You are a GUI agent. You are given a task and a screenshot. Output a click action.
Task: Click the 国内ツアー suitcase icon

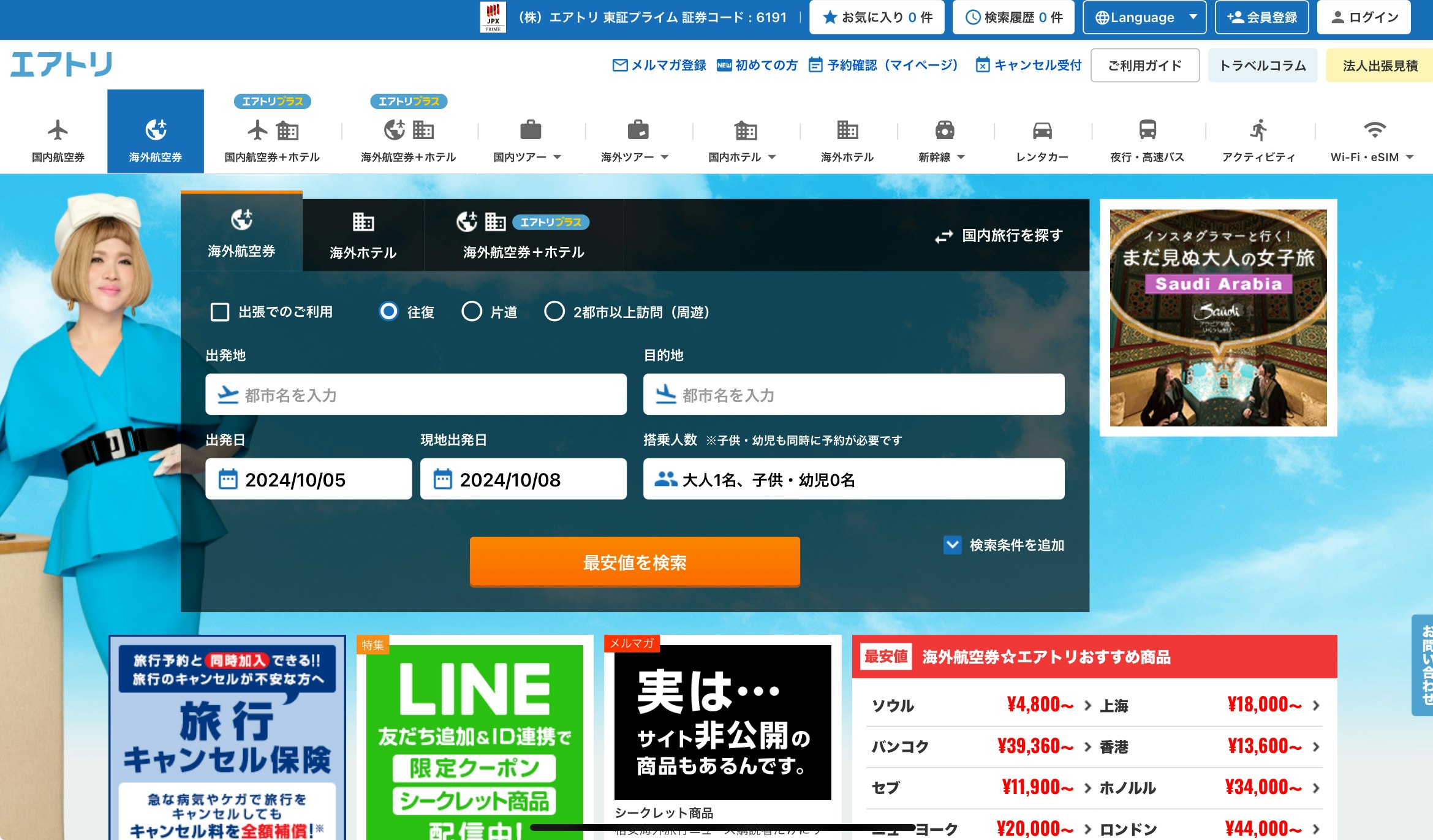[531, 130]
